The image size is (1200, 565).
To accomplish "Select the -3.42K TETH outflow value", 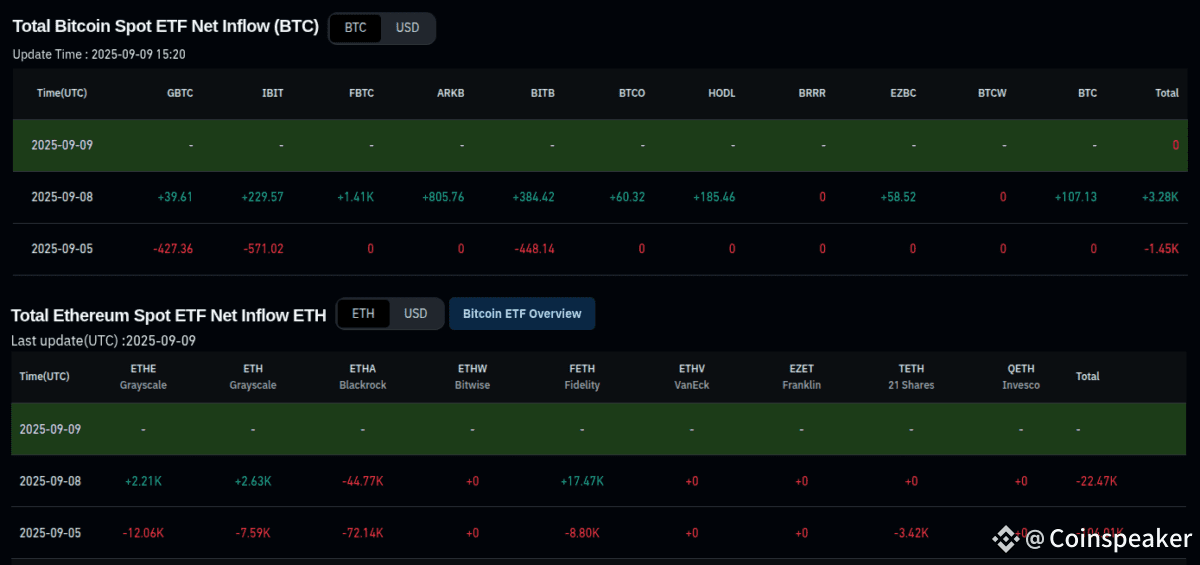I will tap(911, 533).
